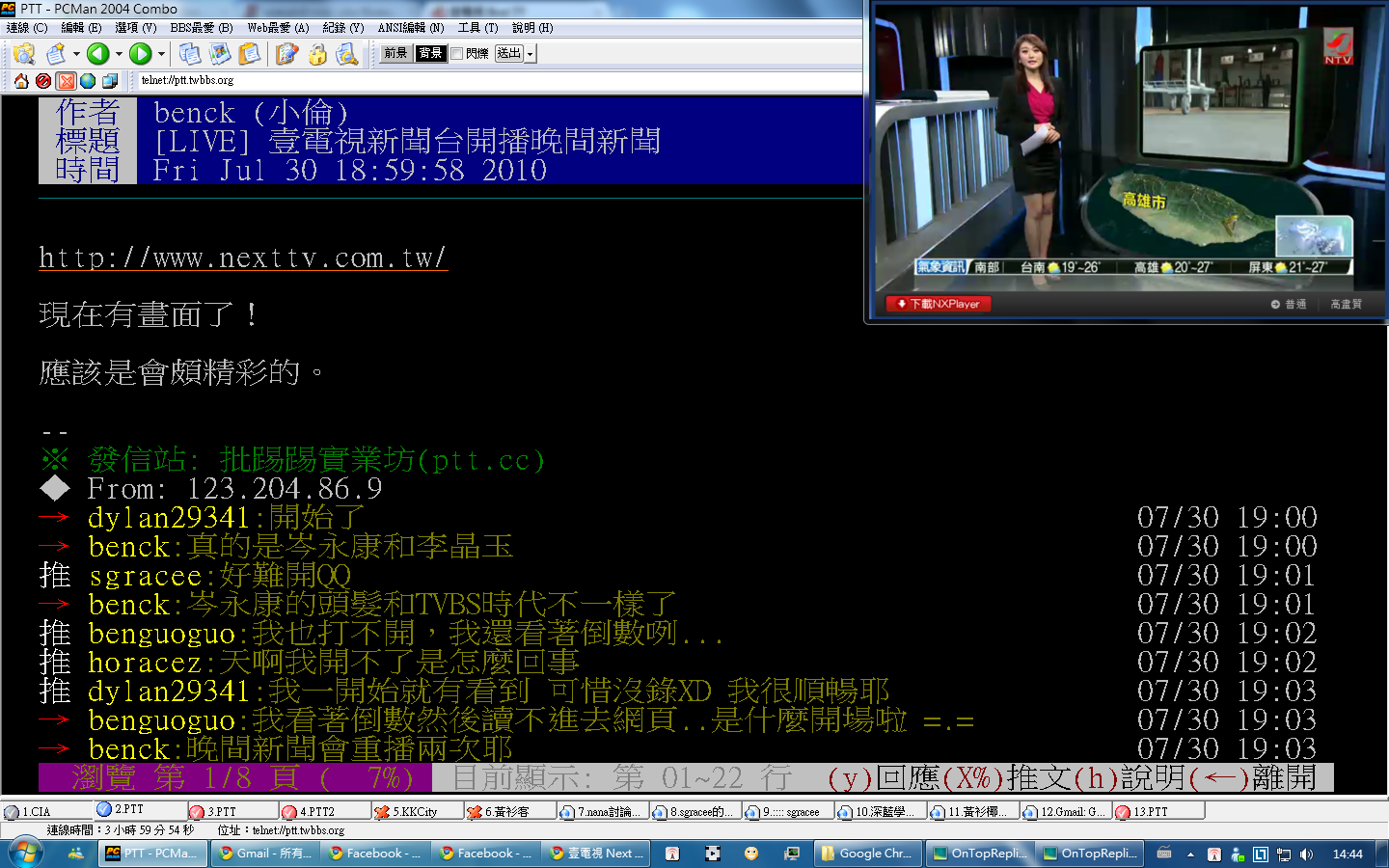This screenshot has height=868, width=1389.
Task: Open the BBS最愛 (B) menu
Action: coord(201,28)
